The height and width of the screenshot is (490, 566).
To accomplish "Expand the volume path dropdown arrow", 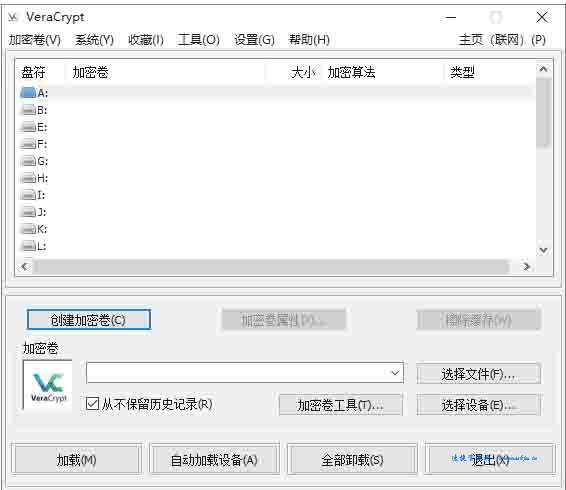I will click(395, 372).
